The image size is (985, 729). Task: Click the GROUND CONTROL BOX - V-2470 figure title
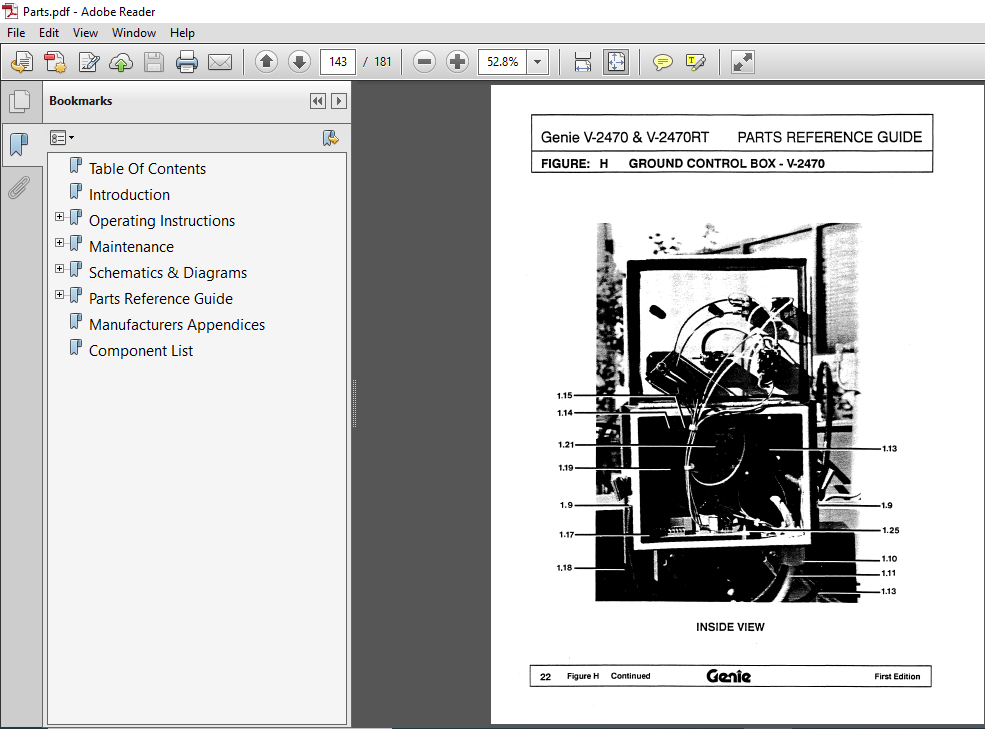(726, 163)
